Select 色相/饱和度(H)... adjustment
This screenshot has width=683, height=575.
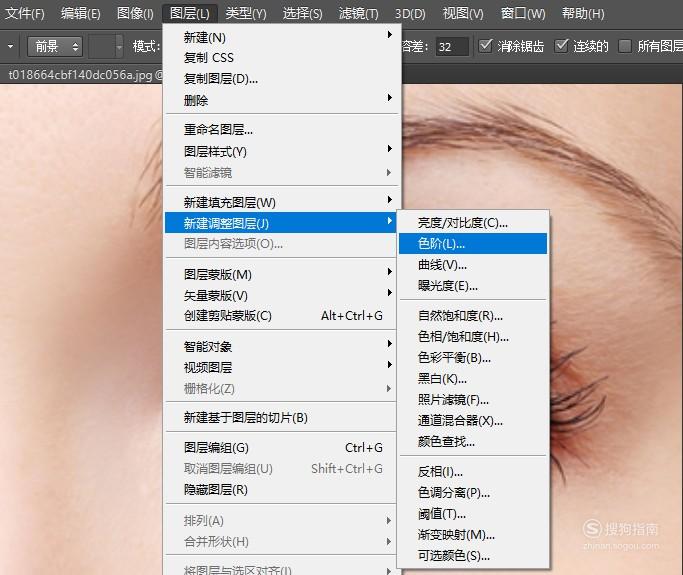coord(473,336)
